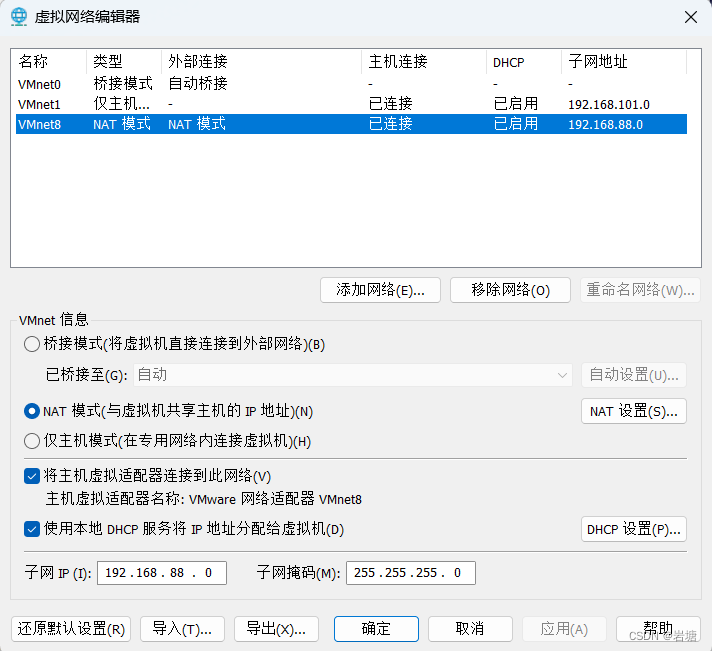This screenshot has height=651, width=712.
Task: Toggle 将主机虚拟适配器连接到此网络 checkbox
Action: pos(32,476)
